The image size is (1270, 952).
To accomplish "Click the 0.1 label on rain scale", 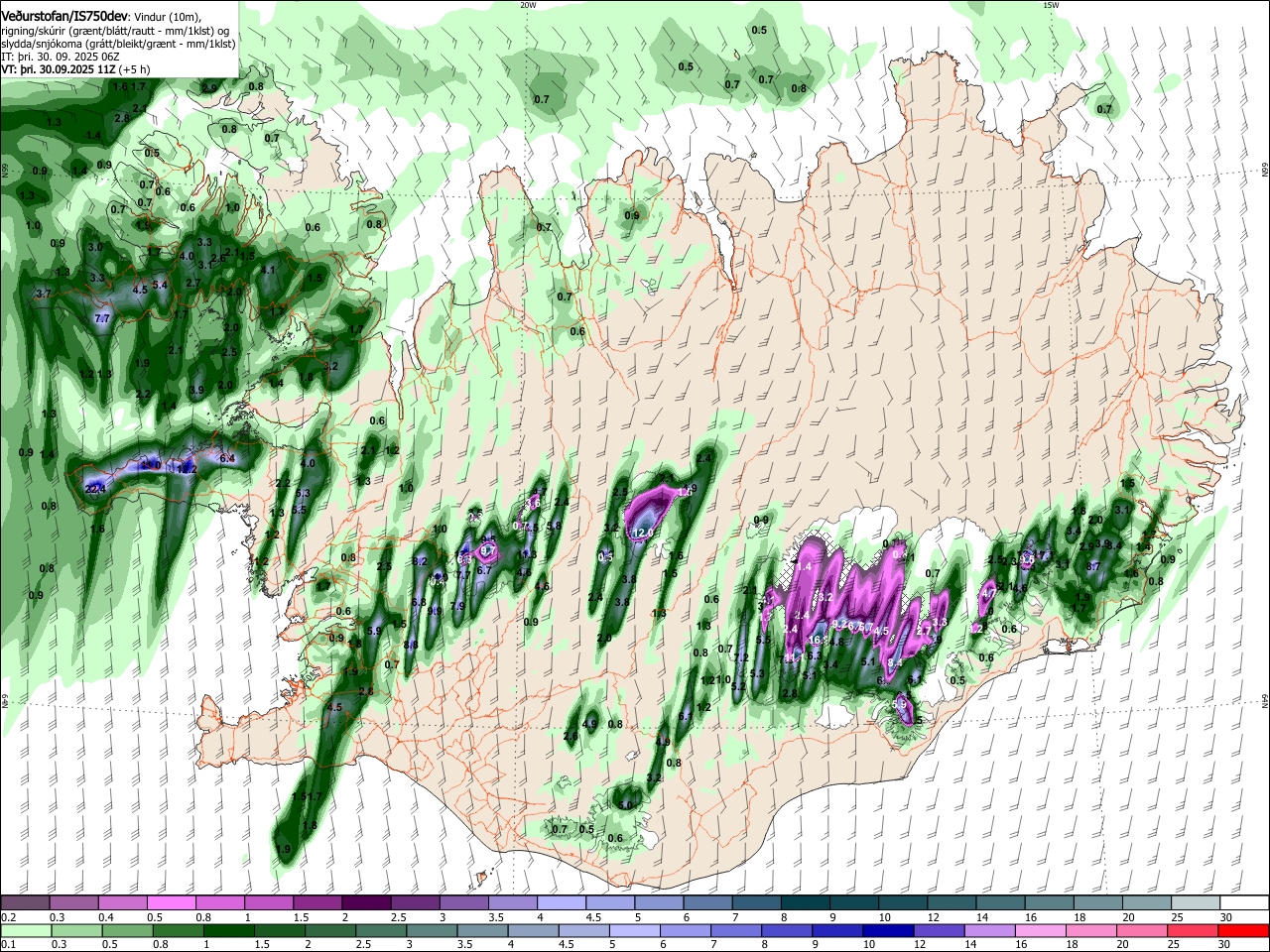I will click(8, 944).
